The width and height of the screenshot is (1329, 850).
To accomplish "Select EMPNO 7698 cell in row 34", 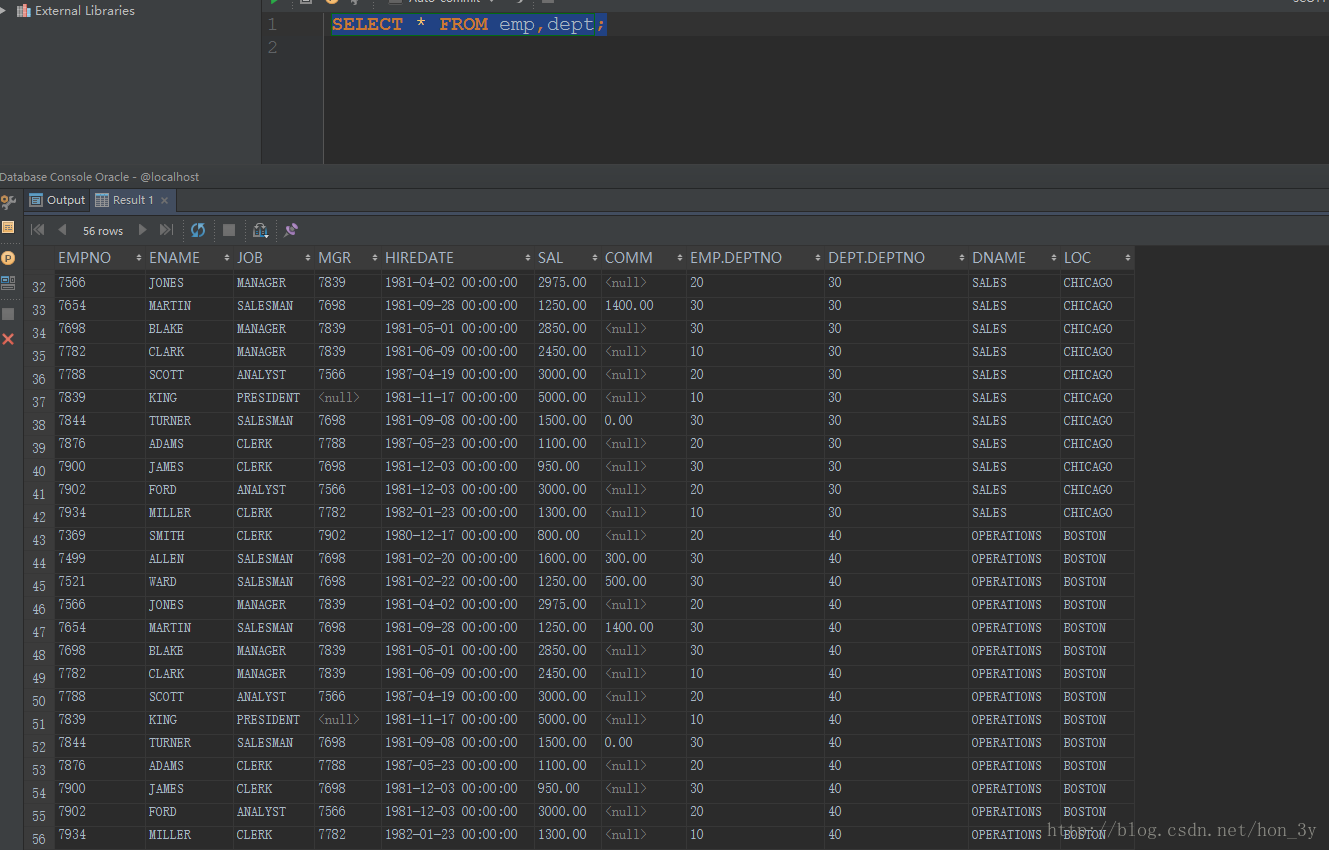I will pos(72,329).
